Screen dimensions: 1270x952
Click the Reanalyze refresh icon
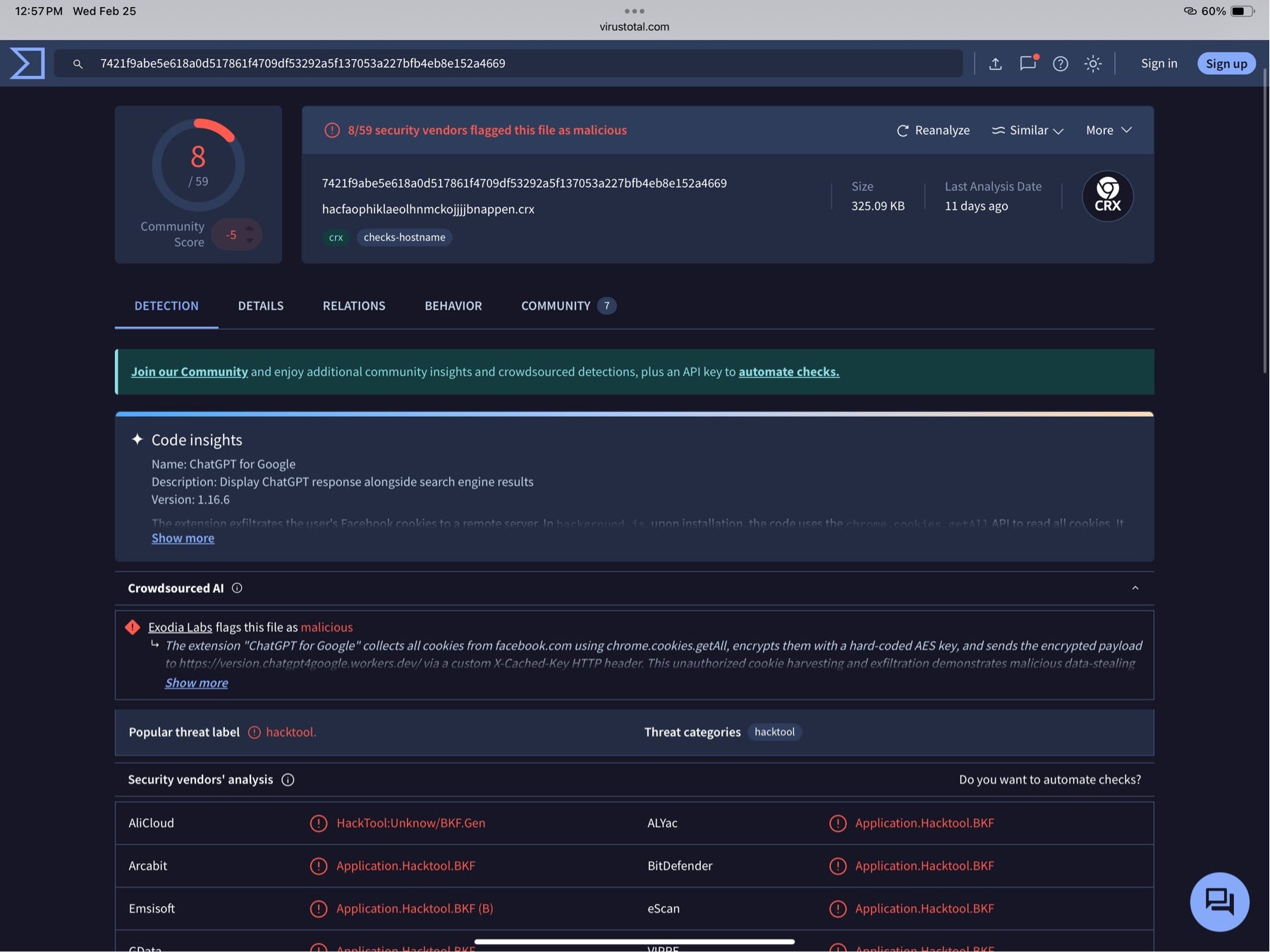coord(902,130)
